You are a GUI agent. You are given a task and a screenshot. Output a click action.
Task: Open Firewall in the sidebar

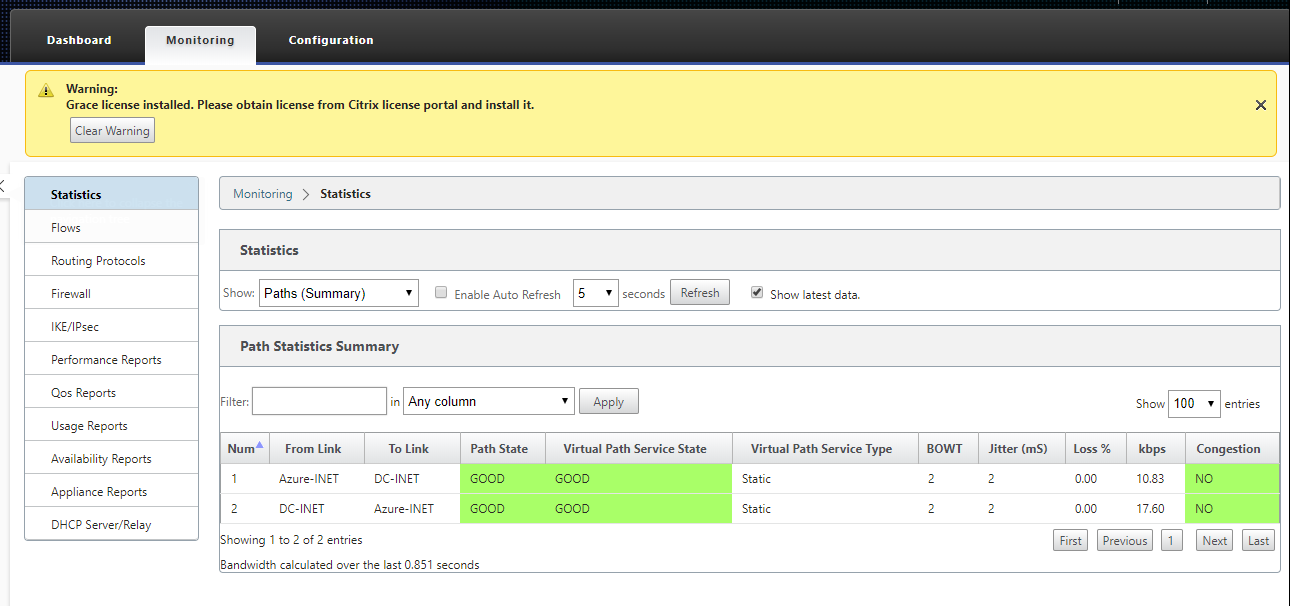click(111, 293)
